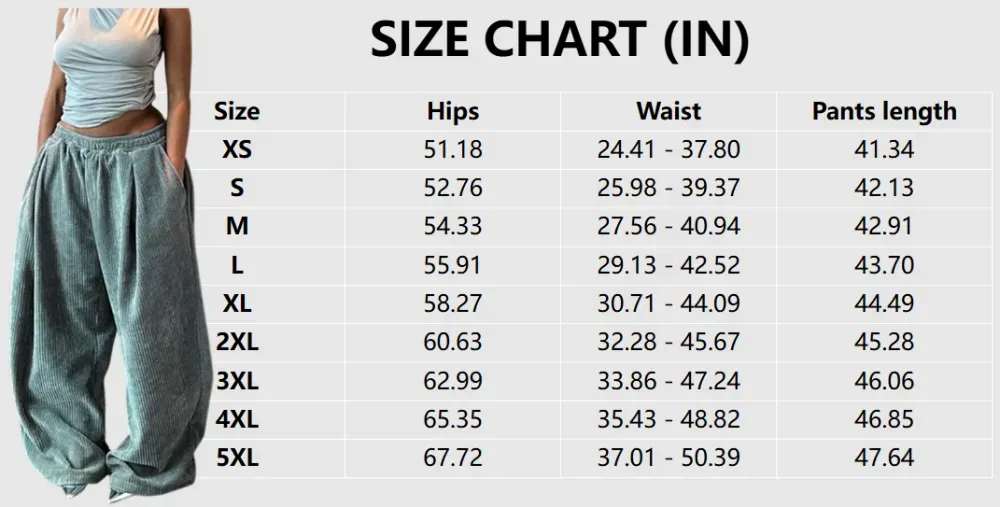The width and height of the screenshot is (1000, 507).
Task: Select the Hips column header
Action: click(x=453, y=111)
